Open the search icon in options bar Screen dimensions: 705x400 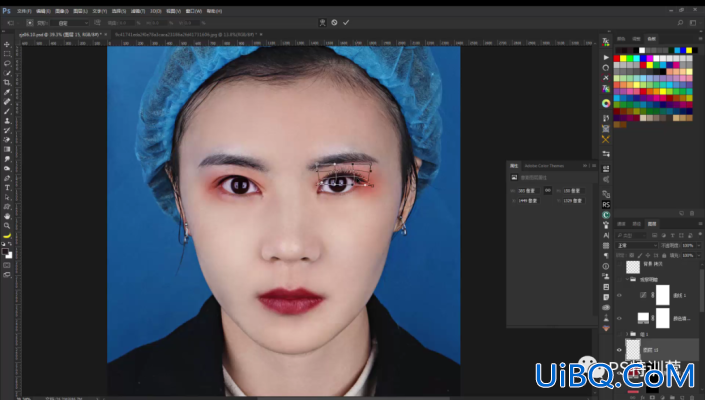tap(680, 22)
